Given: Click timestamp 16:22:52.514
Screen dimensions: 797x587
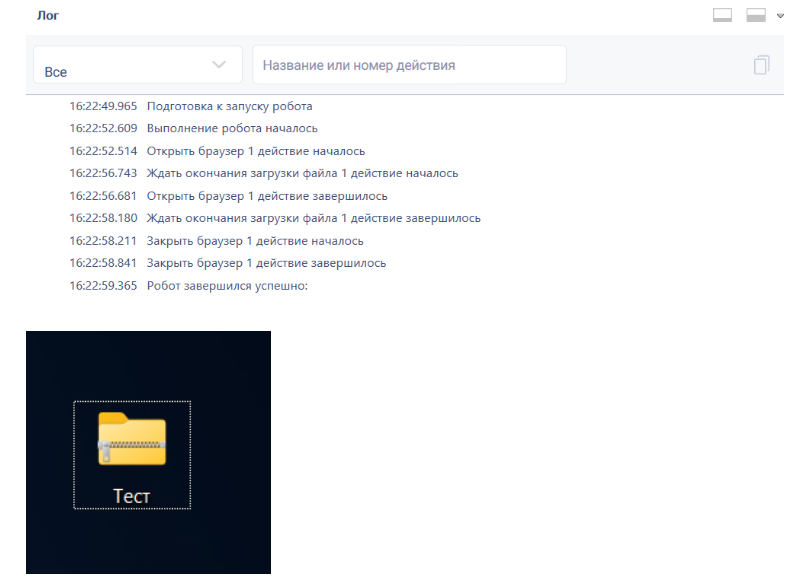Looking at the screenshot, I should coord(103,151).
